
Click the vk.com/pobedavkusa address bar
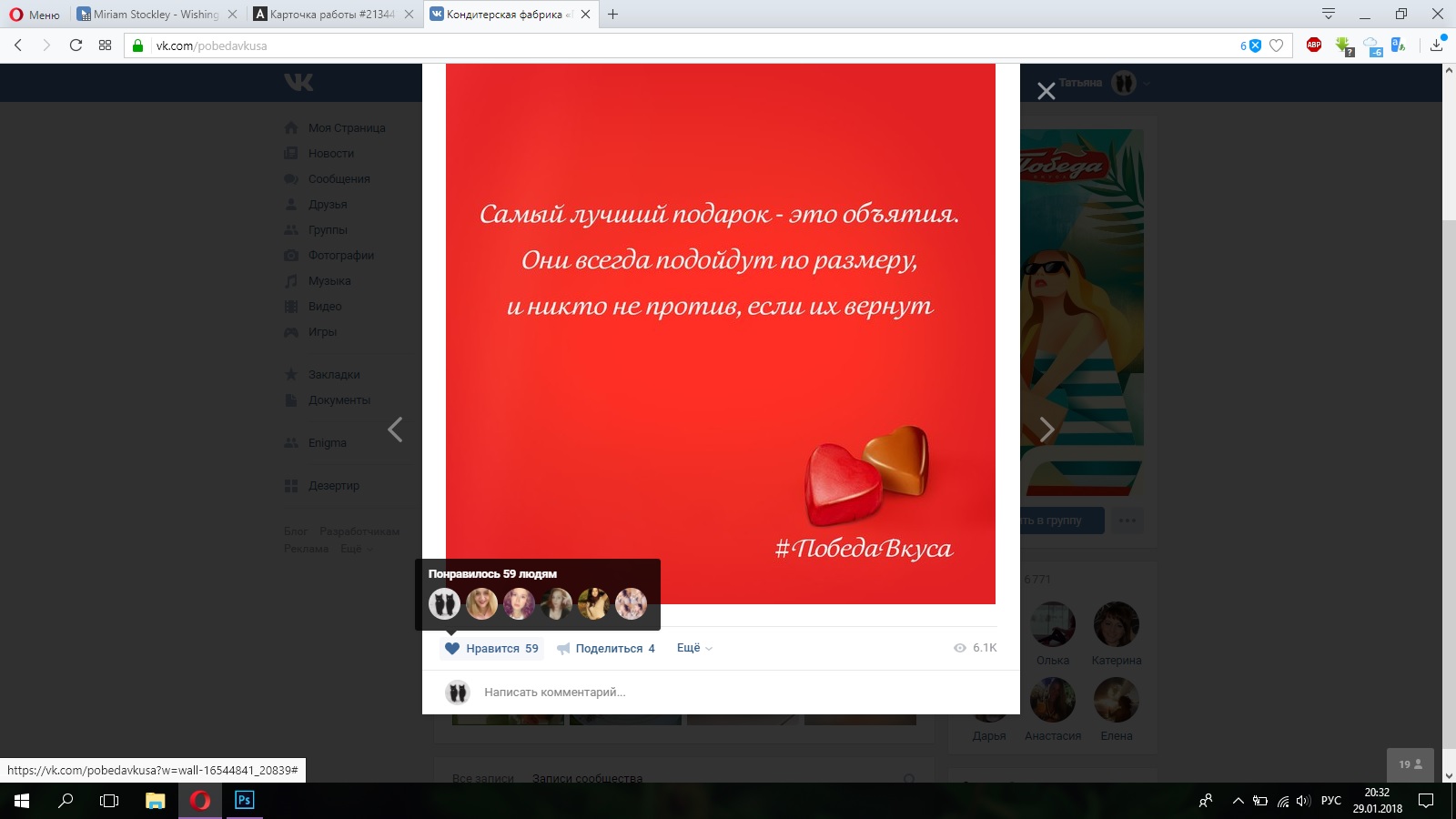(692, 45)
